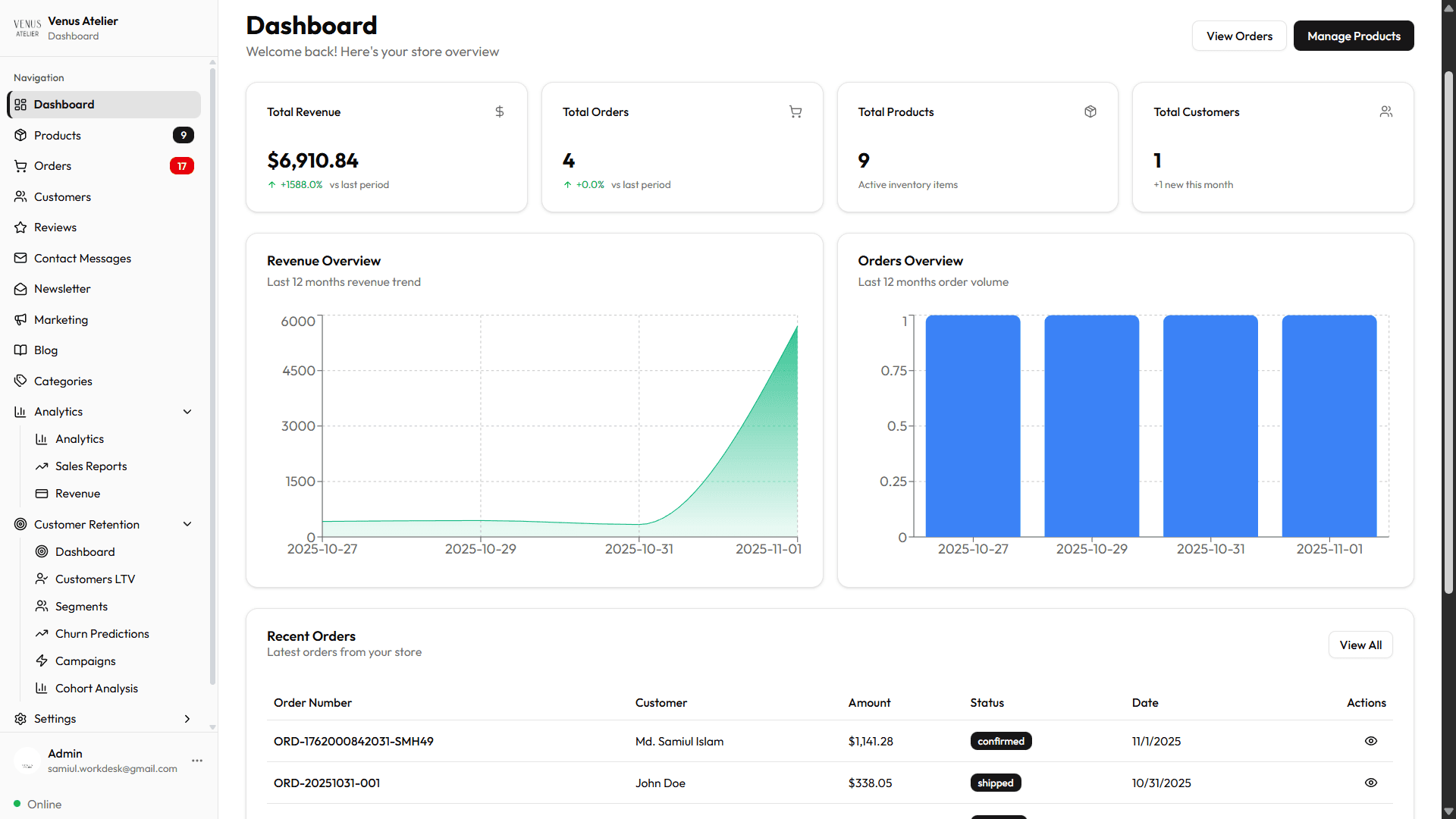The height and width of the screenshot is (819, 1456).
Task: Click the 2025-10-29 blue orders bar
Action: coord(1091,426)
